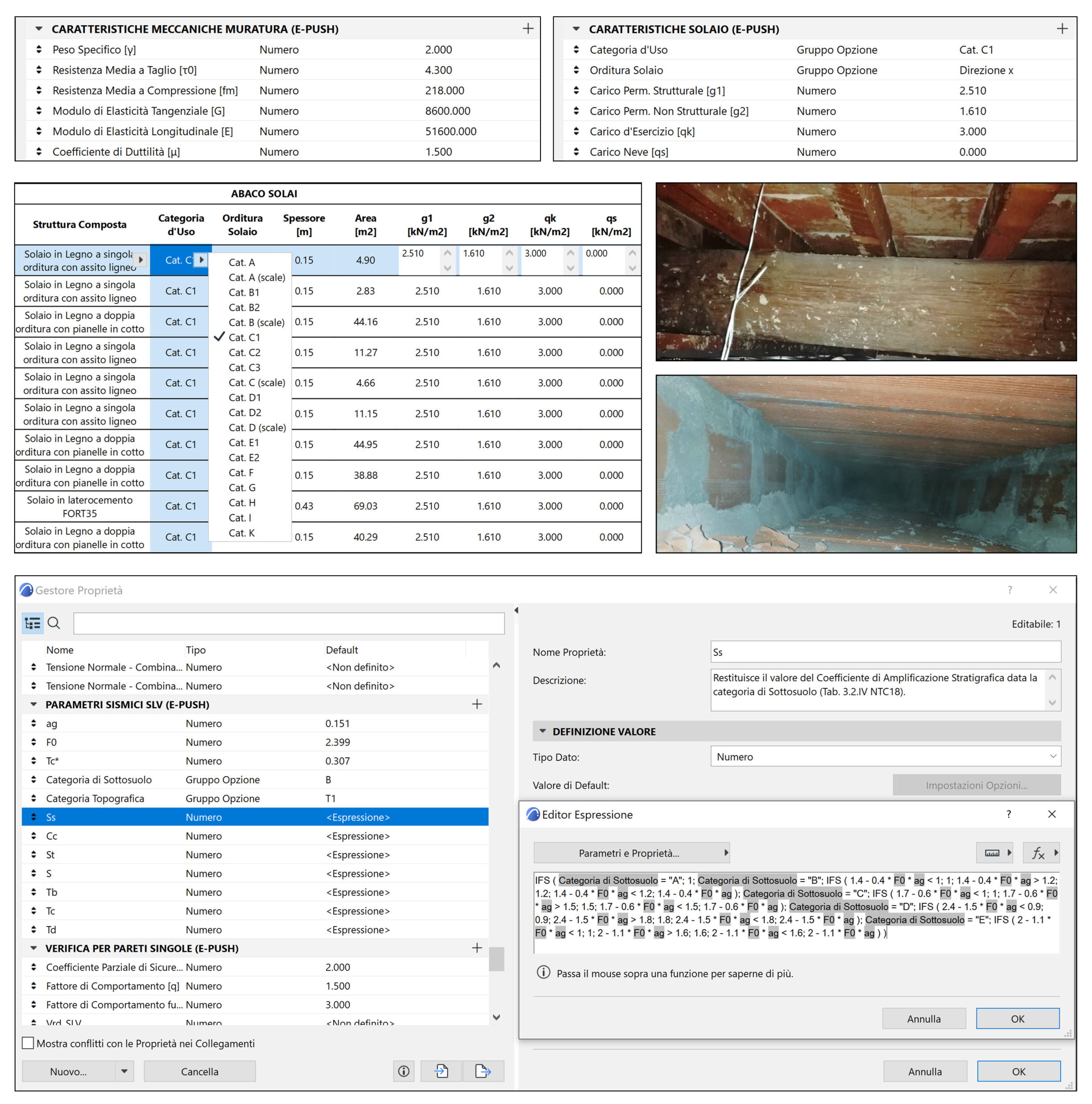
Task: Click the magnifier search icon
Action: [x=54, y=623]
